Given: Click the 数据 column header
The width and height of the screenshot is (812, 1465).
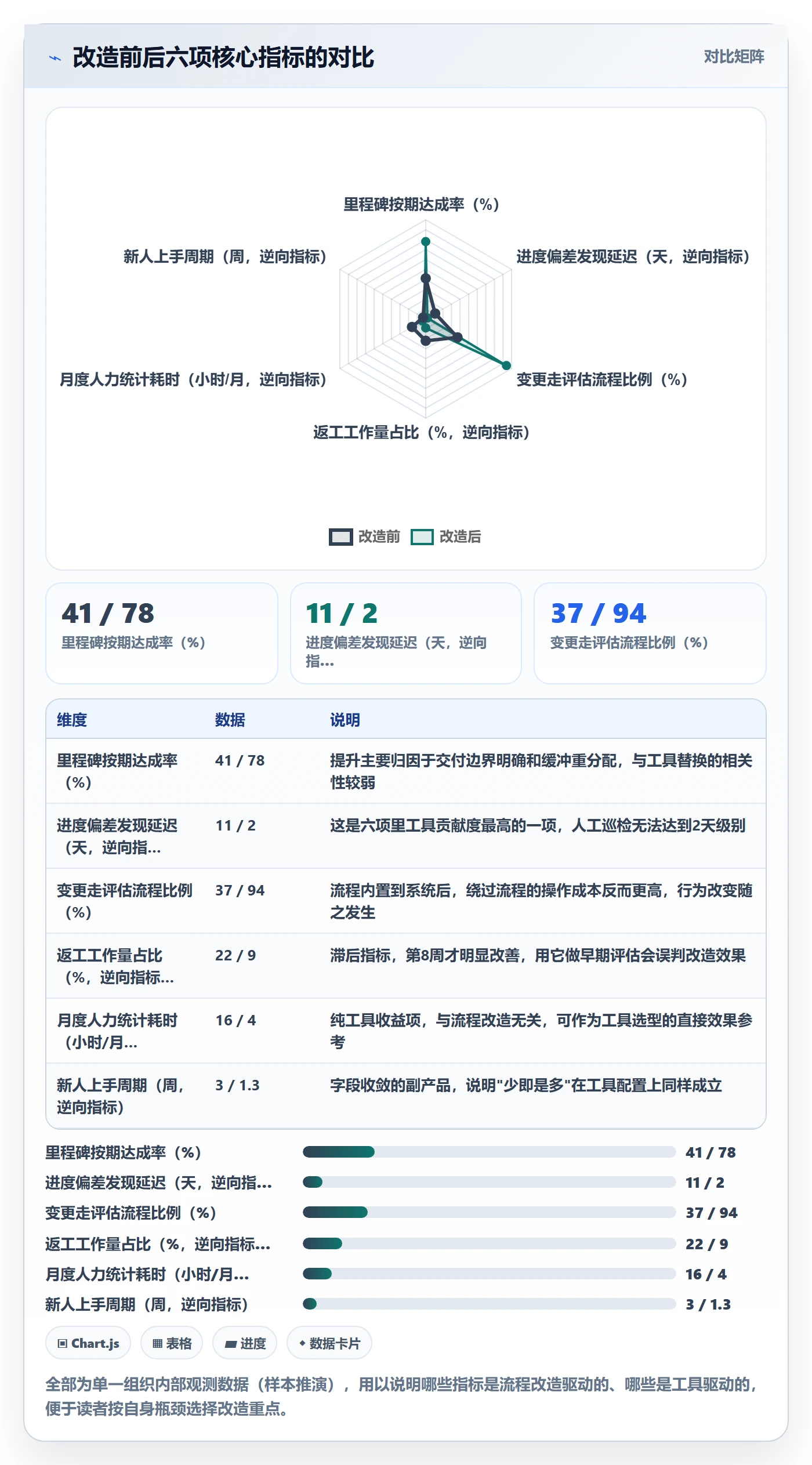Looking at the screenshot, I should point(230,720).
